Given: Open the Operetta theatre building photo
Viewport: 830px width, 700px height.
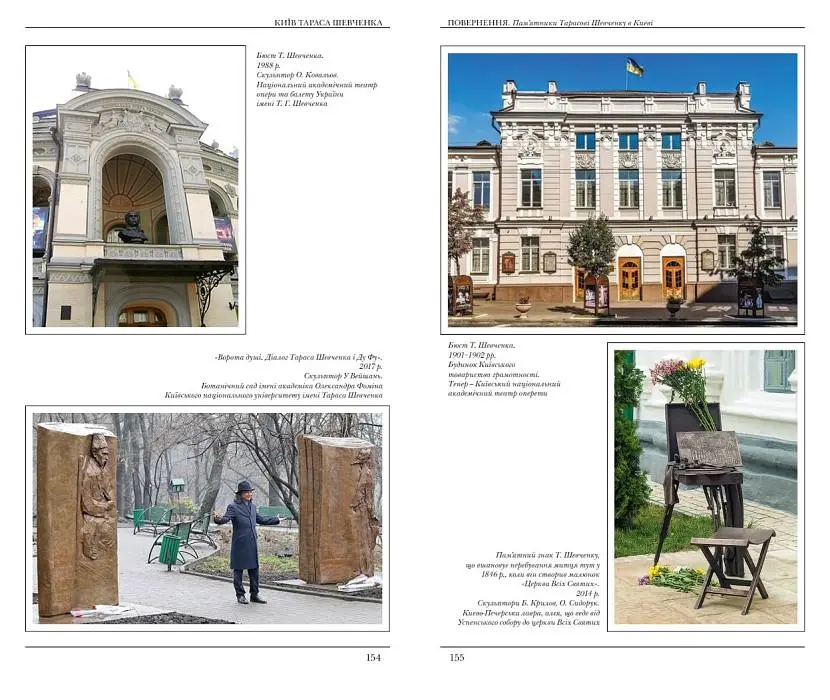Looking at the screenshot, I should (x=622, y=190).
